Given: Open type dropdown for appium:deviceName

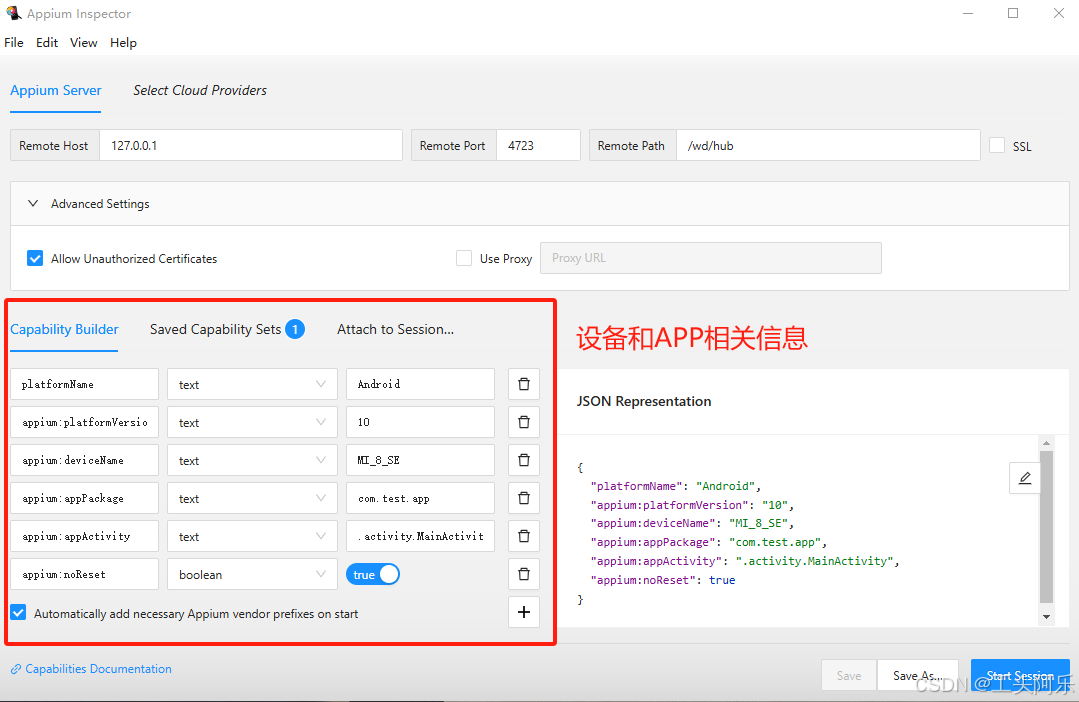Looking at the screenshot, I should coord(253,460).
